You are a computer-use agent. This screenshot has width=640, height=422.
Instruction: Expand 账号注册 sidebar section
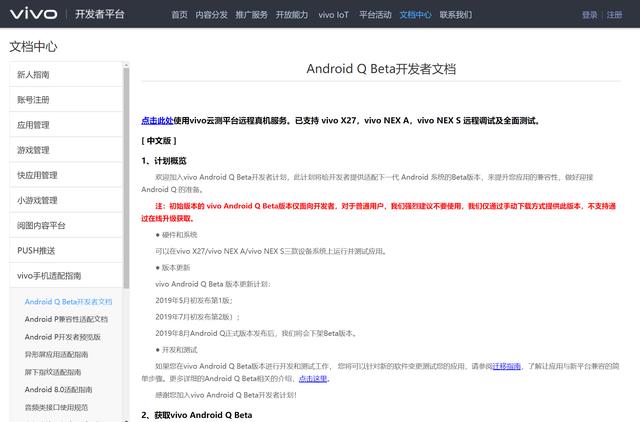[x=66, y=100]
